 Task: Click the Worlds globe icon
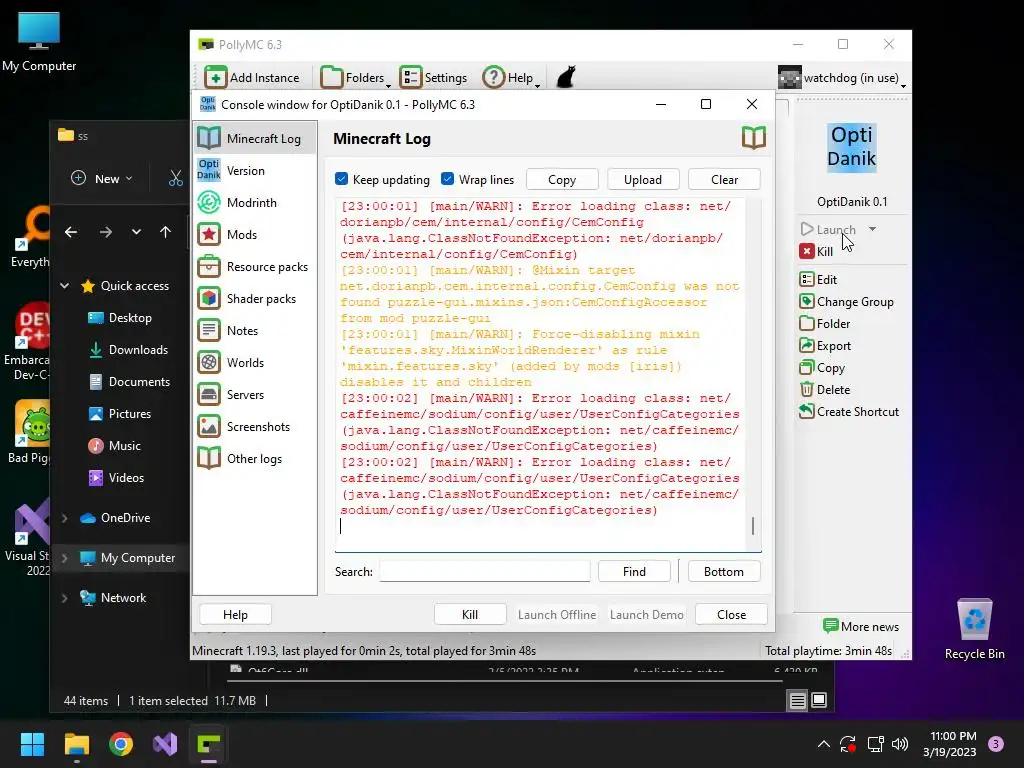point(209,362)
